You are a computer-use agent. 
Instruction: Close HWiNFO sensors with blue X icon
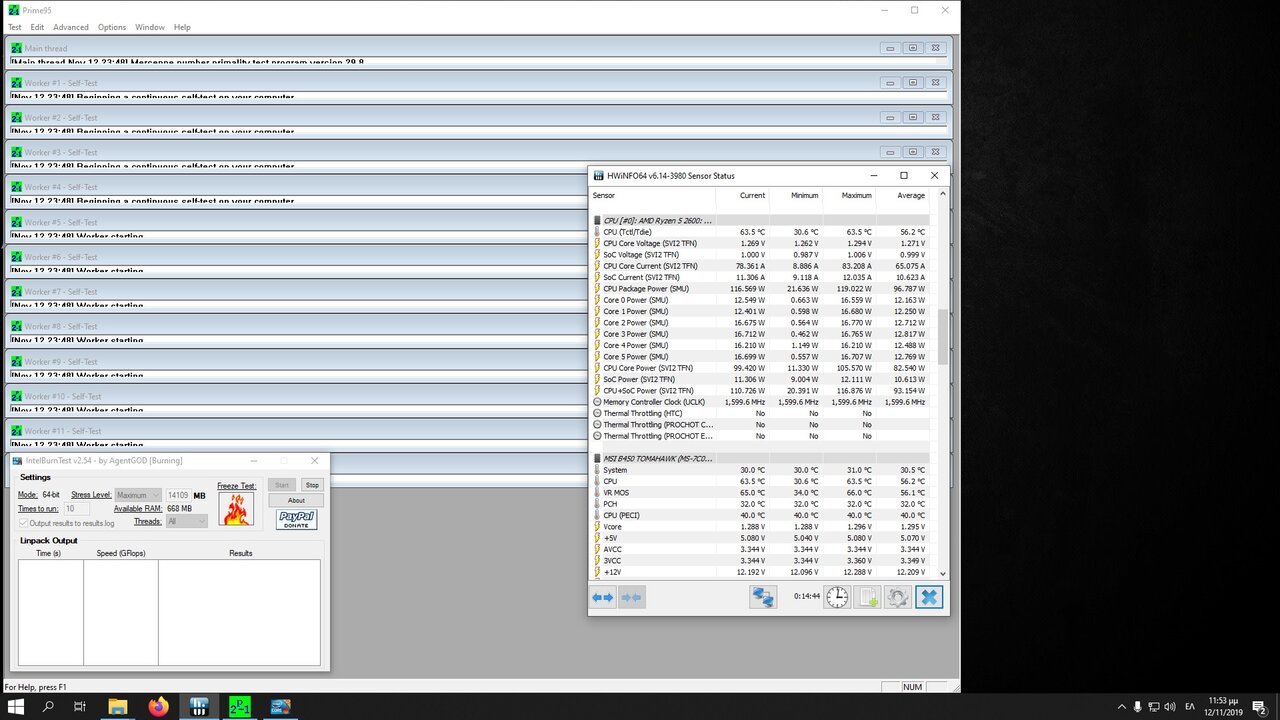929,597
